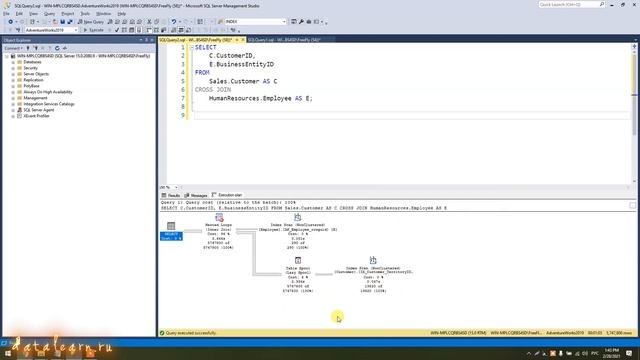Click the New Query toolbar button

[91, 22]
